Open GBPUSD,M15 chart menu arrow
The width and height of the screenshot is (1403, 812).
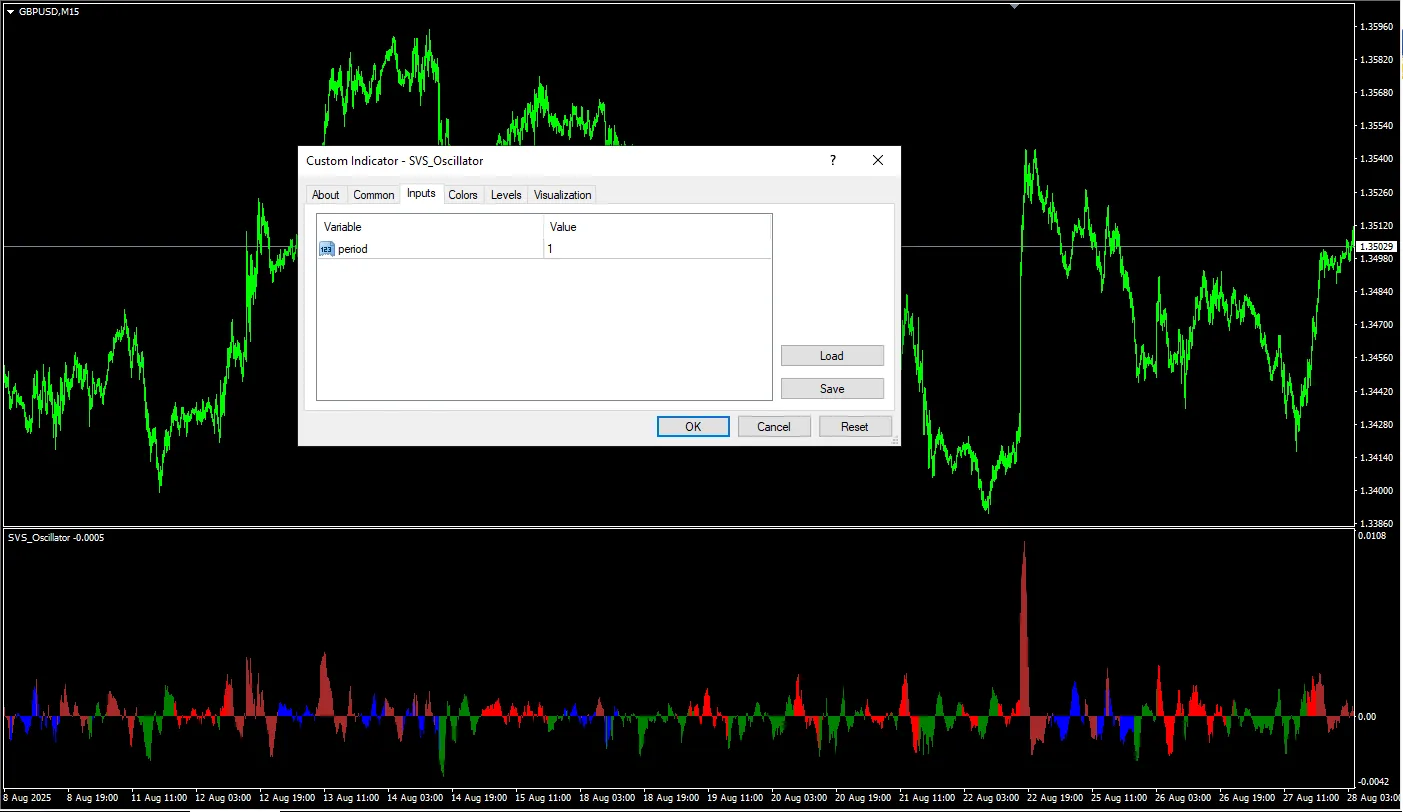(10, 11)
